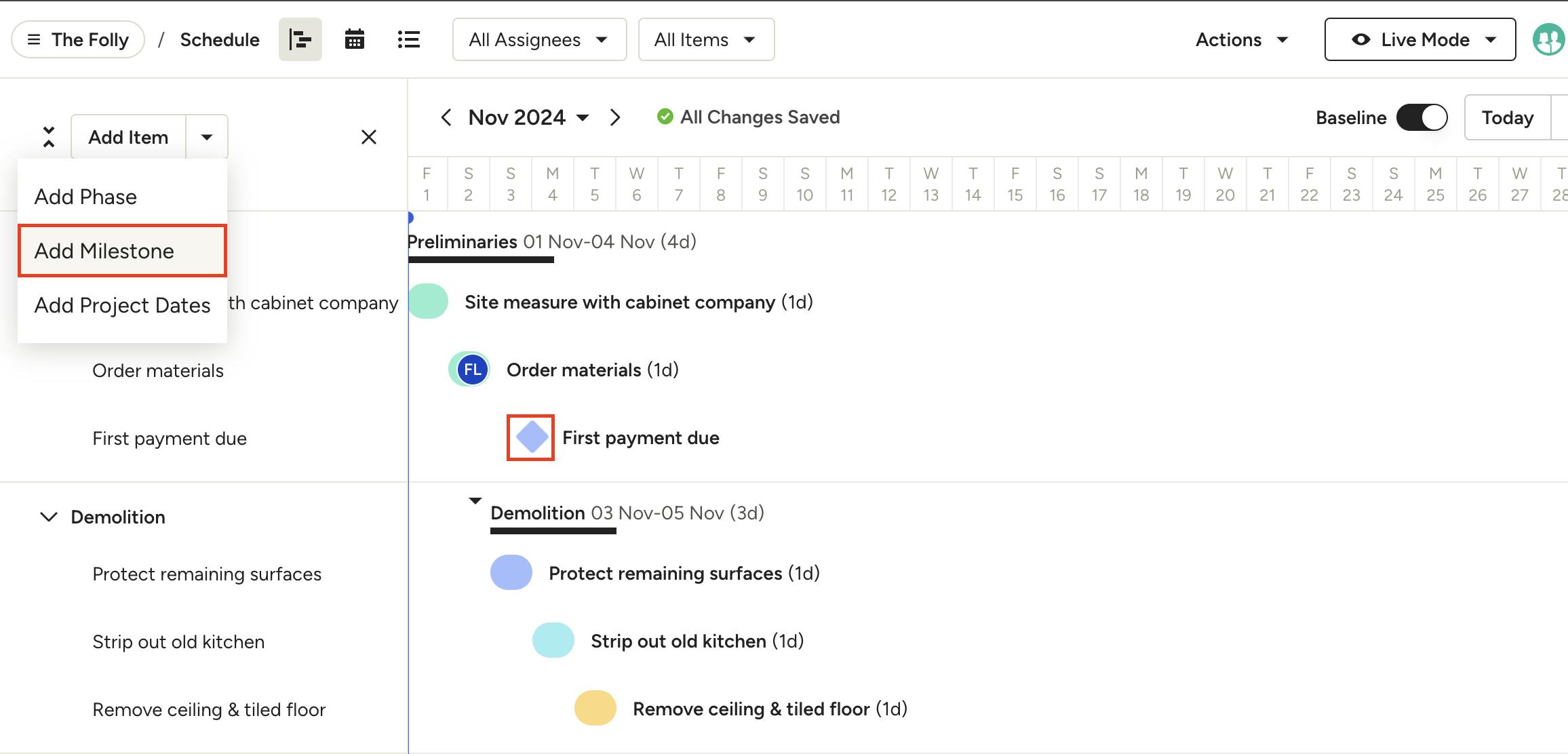Image resolution: width=1568 pixels, height=754 pixels.
Task: Click the user avatar icon
Action: click(x=1548, y=39)
